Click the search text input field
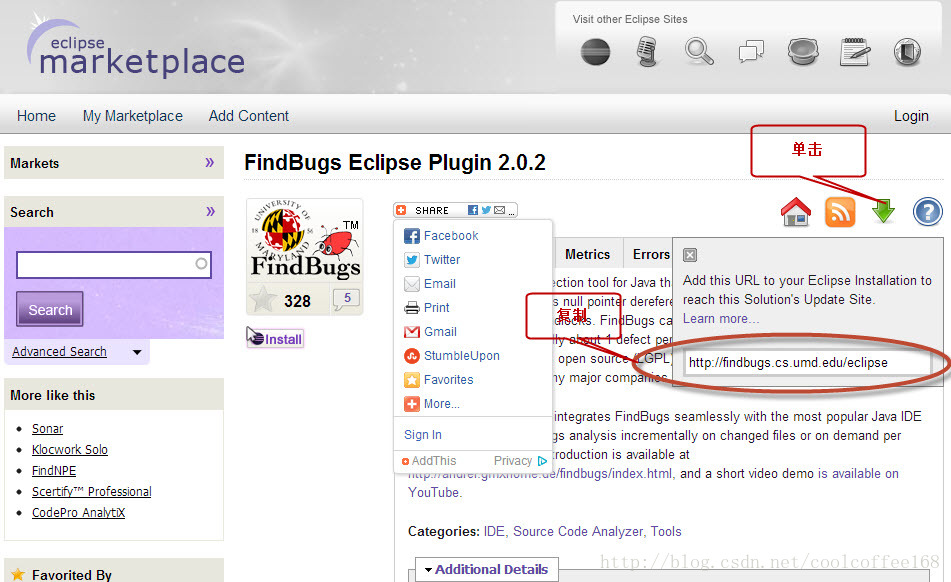 pyautogui.click(x=114, y=265)
